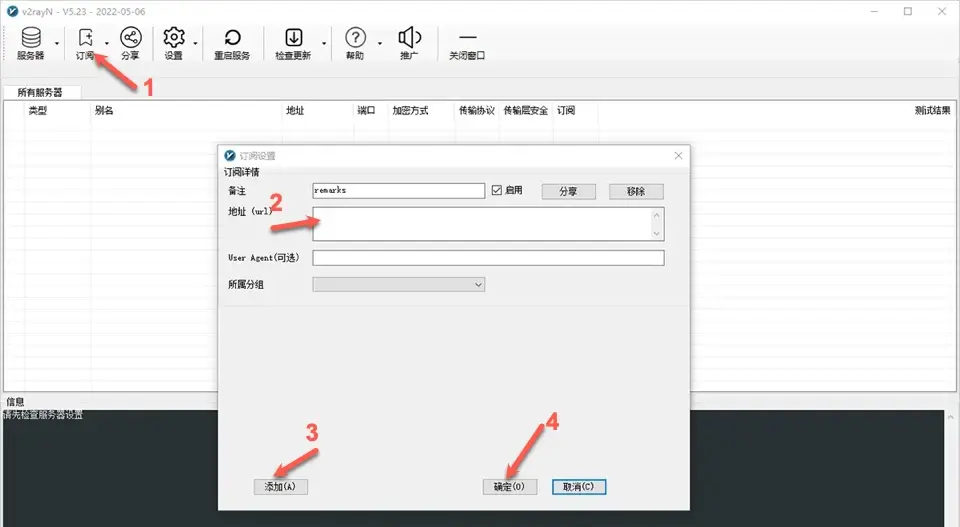The width and height of the screenshot is (960, 527).
Task: Click the down arrow of URL field scrollbar
Action: (x=657, y=233)
